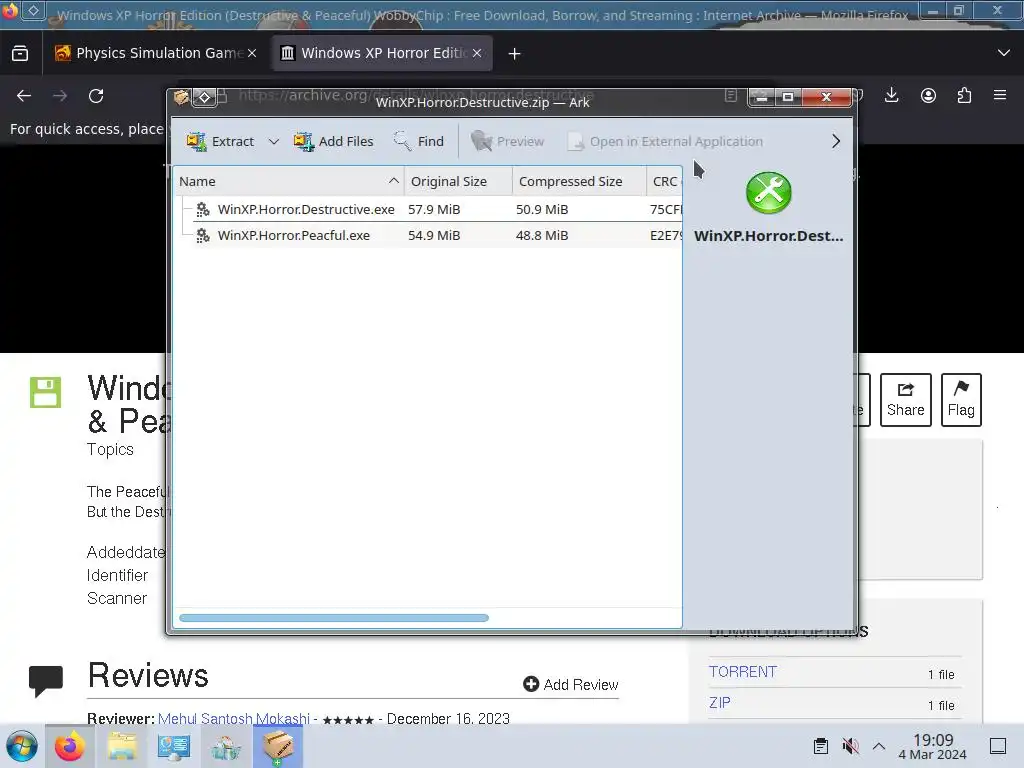Click Add Files in Ark toolbar

coord(333,141)
